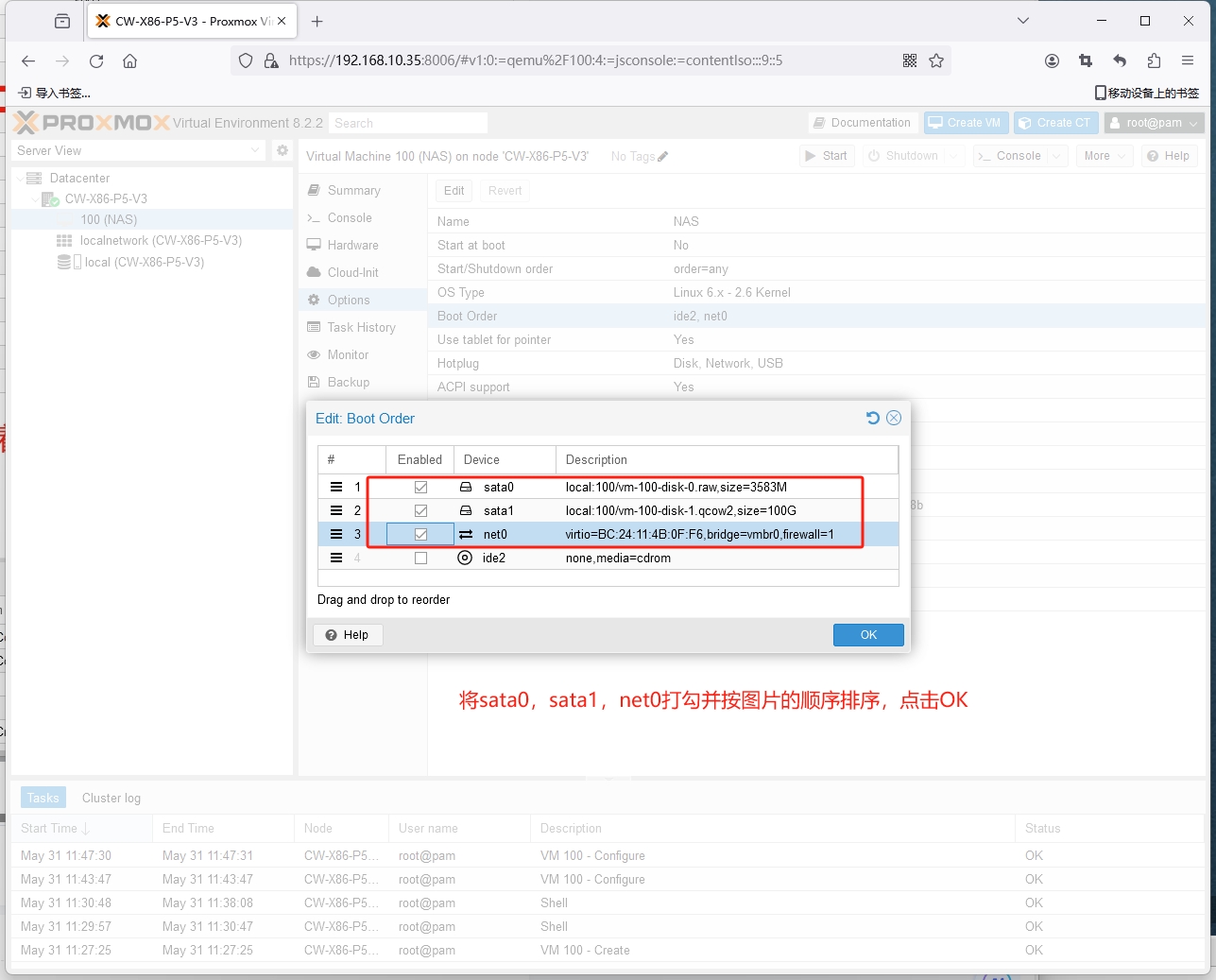1216x980 pixels.
Task: Open a new browser tab
Action: point(317,21)
